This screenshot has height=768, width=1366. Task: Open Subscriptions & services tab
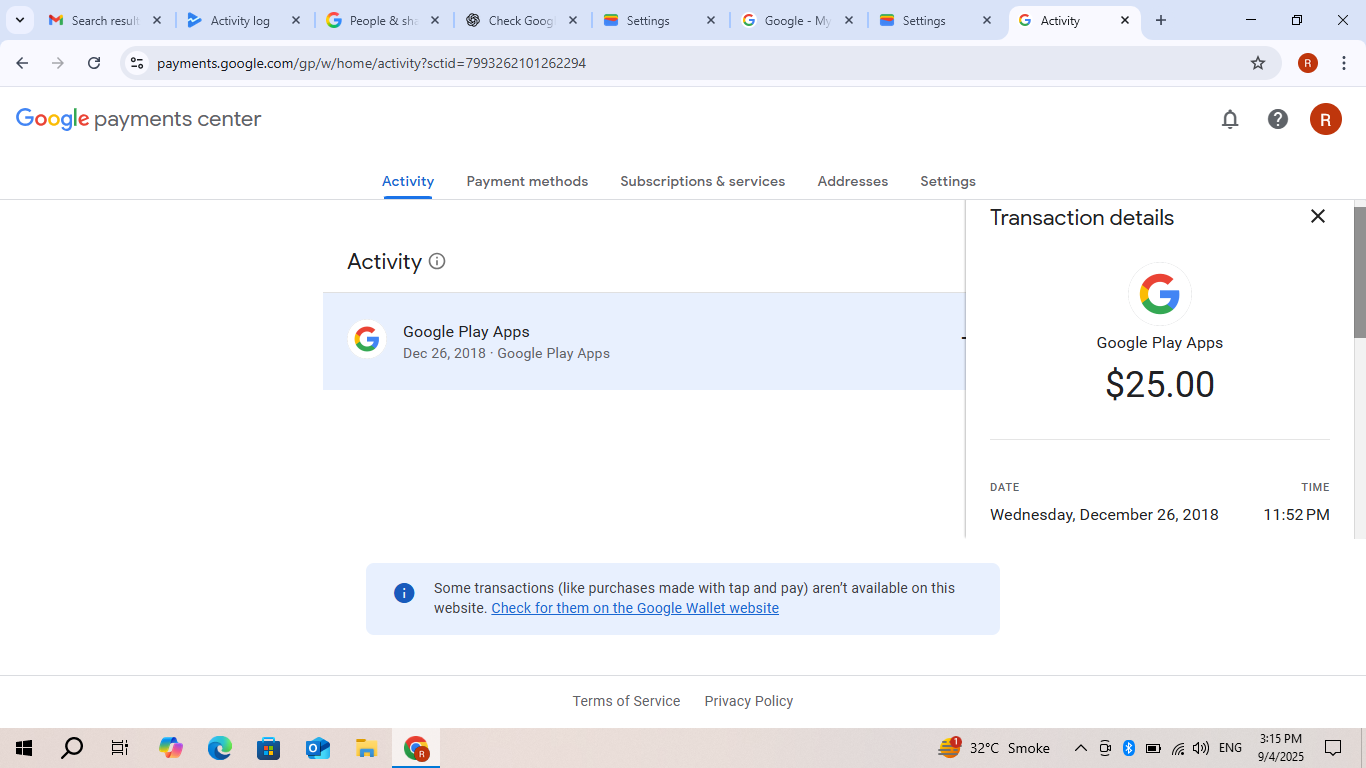coord(702,181)
